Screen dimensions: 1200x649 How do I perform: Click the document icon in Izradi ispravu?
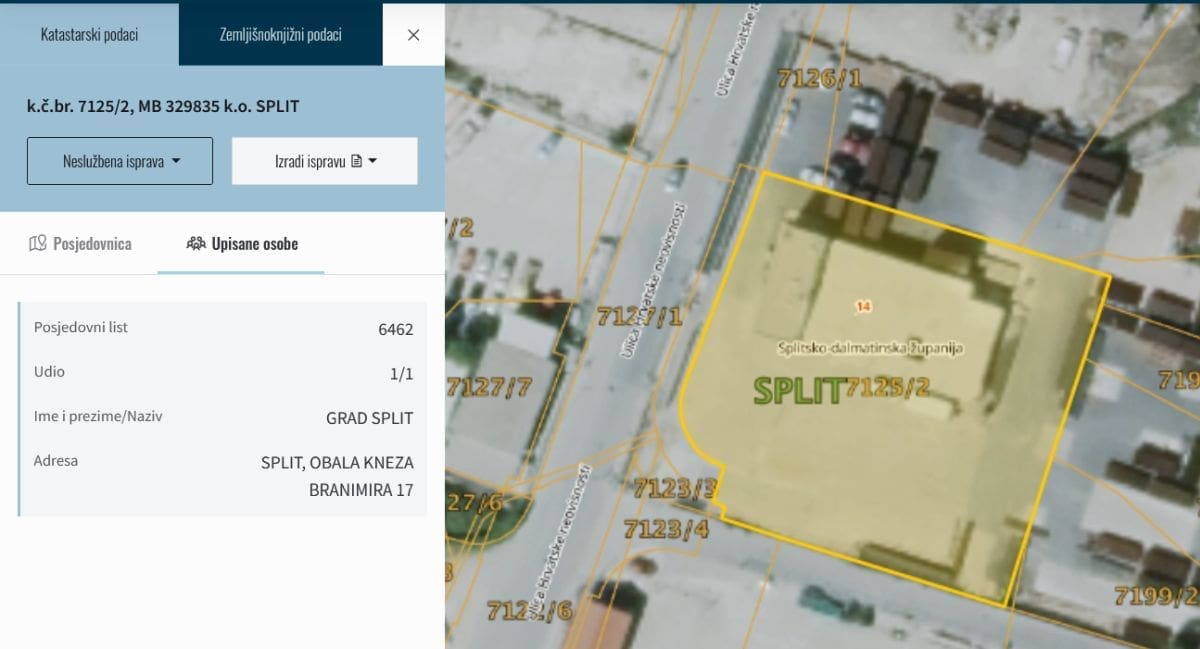coord(356,161)
